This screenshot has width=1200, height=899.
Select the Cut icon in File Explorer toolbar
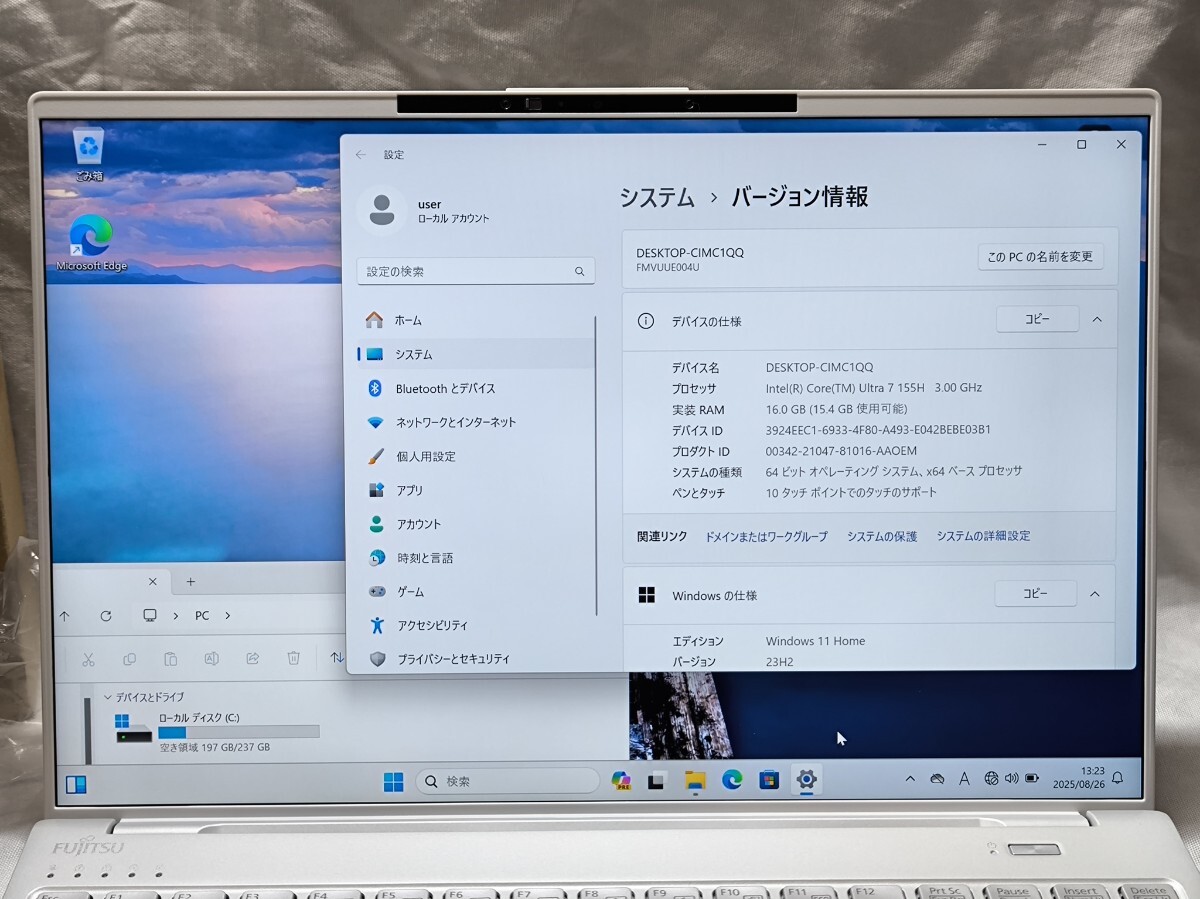(x=89, y=659)
